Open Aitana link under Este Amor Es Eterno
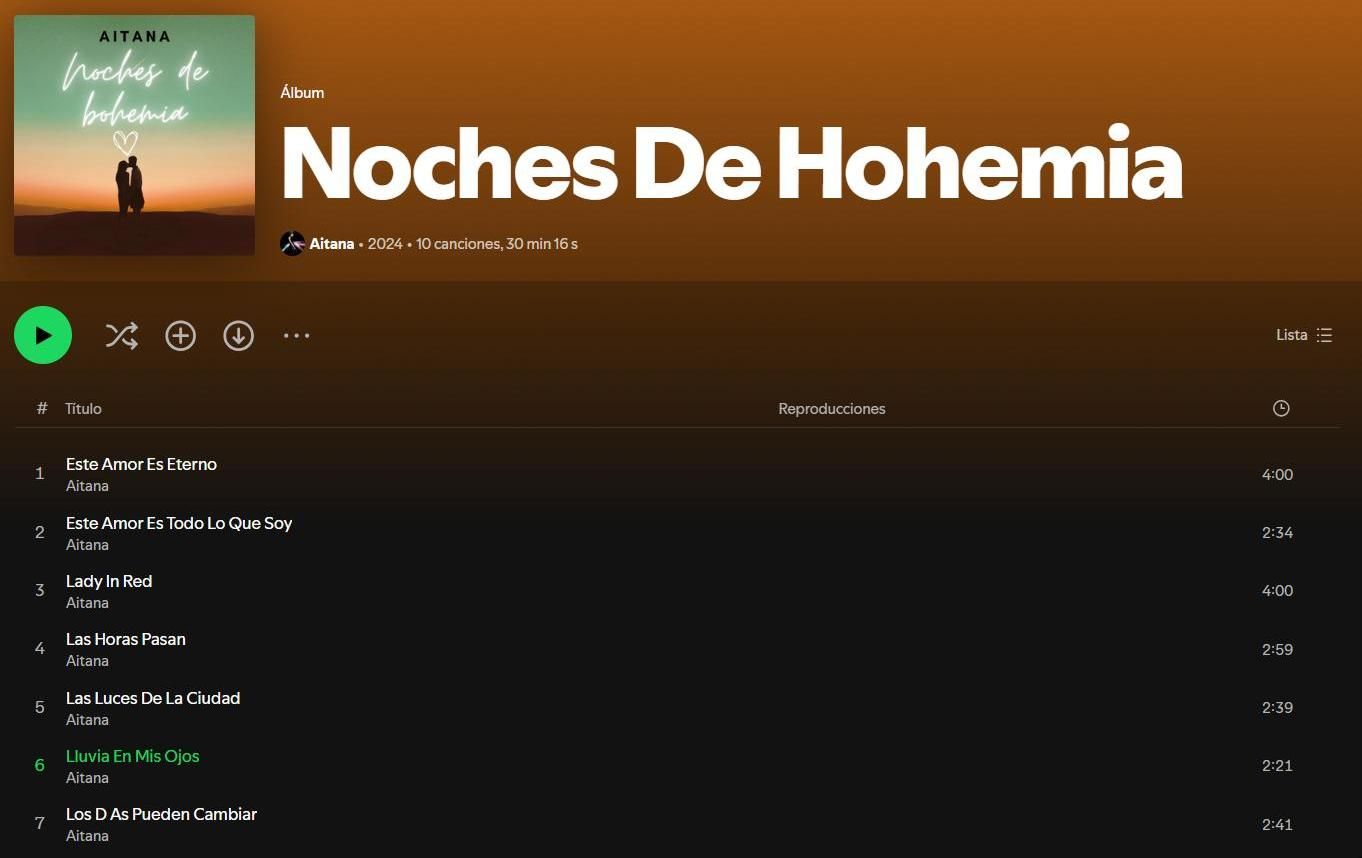 click(x=87, y=486)
